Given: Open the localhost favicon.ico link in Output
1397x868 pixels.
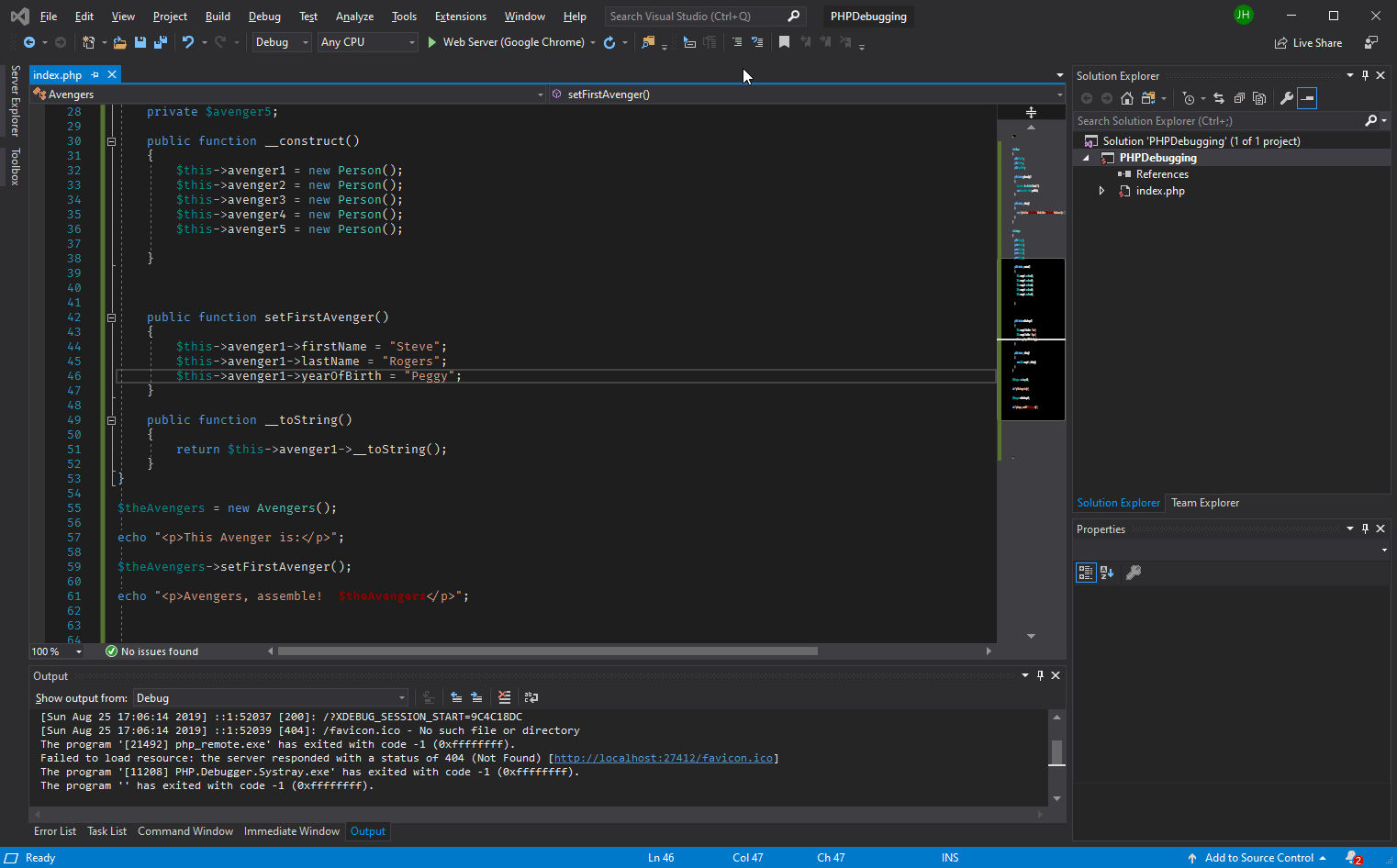Looking at the screenshot, I should tap(663, 758).
